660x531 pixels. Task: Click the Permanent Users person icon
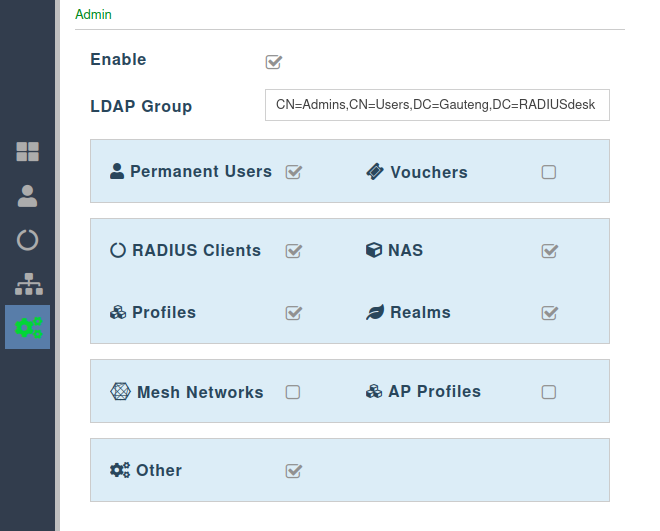pos(117,171)
